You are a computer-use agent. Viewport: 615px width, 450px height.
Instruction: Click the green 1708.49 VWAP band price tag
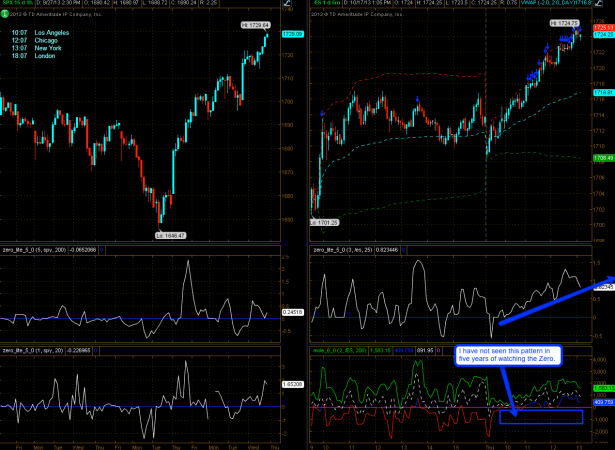(602, 158)
